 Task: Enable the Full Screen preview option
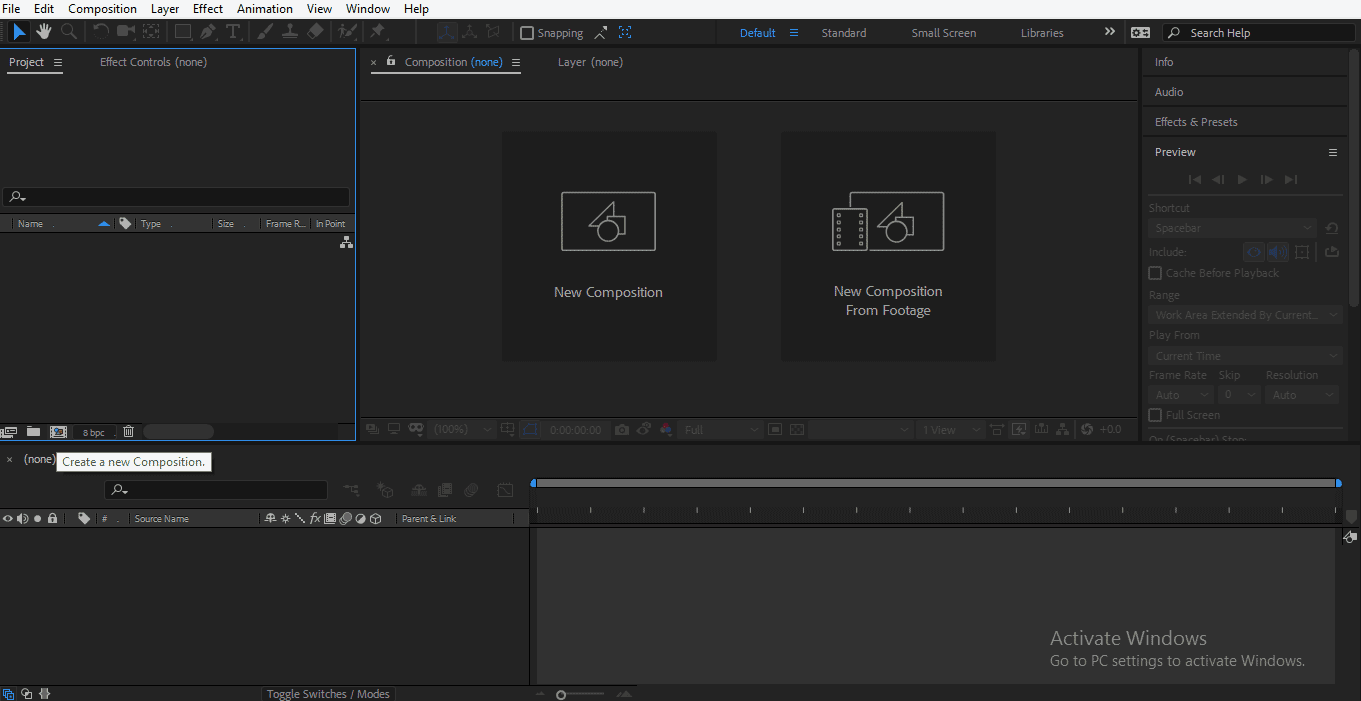tap(1155, 415)
